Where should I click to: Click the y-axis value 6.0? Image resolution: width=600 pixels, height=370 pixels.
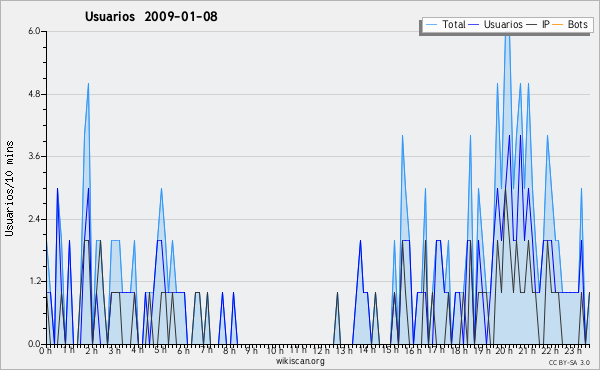34,31
